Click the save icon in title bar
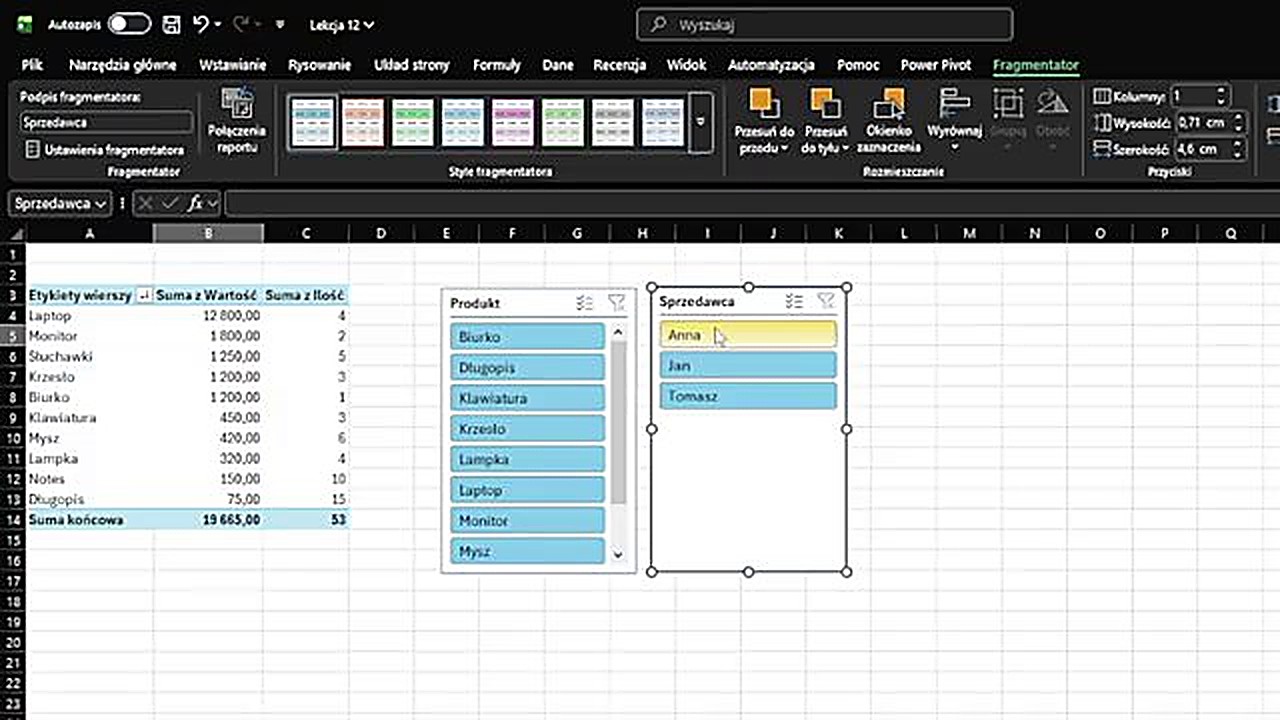This screenshot has width=1280, height=720. pos(171,24)
